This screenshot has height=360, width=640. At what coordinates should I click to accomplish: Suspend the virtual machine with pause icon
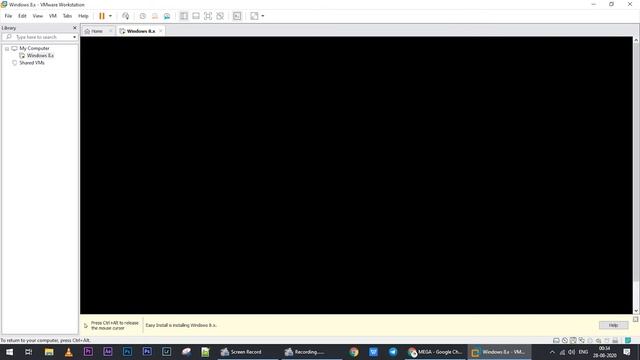(102, 16)
